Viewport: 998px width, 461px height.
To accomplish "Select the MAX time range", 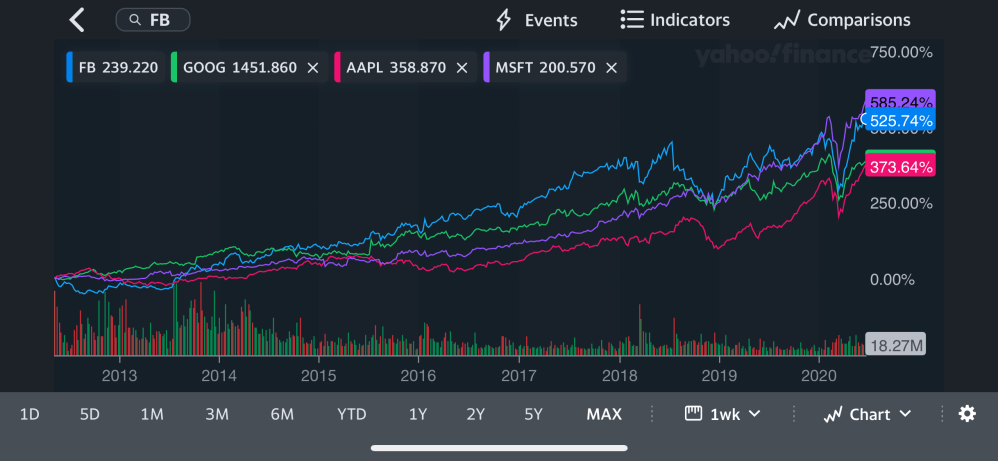I will point(604,414).
